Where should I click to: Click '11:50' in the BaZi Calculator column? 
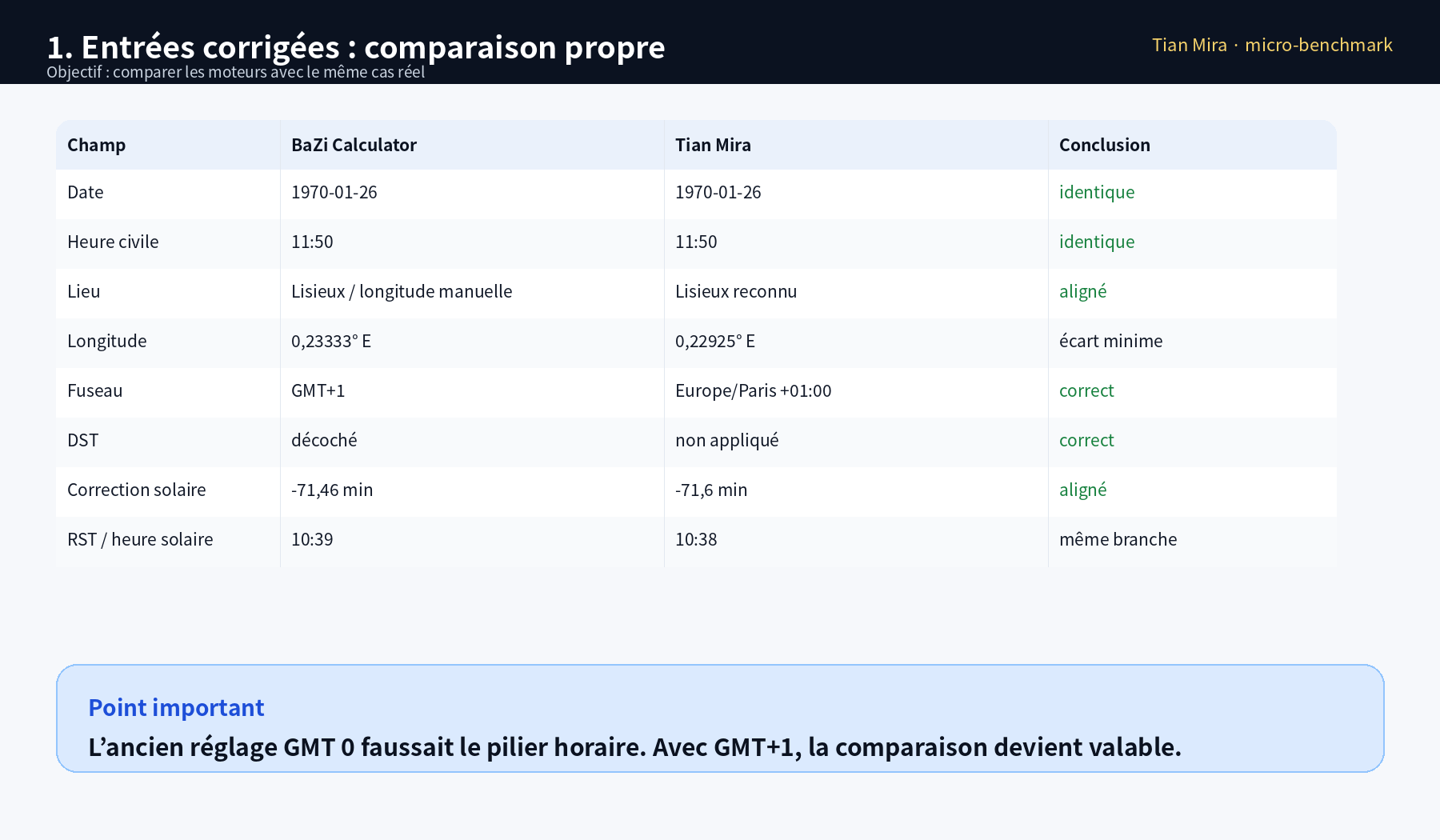(312, 242)
